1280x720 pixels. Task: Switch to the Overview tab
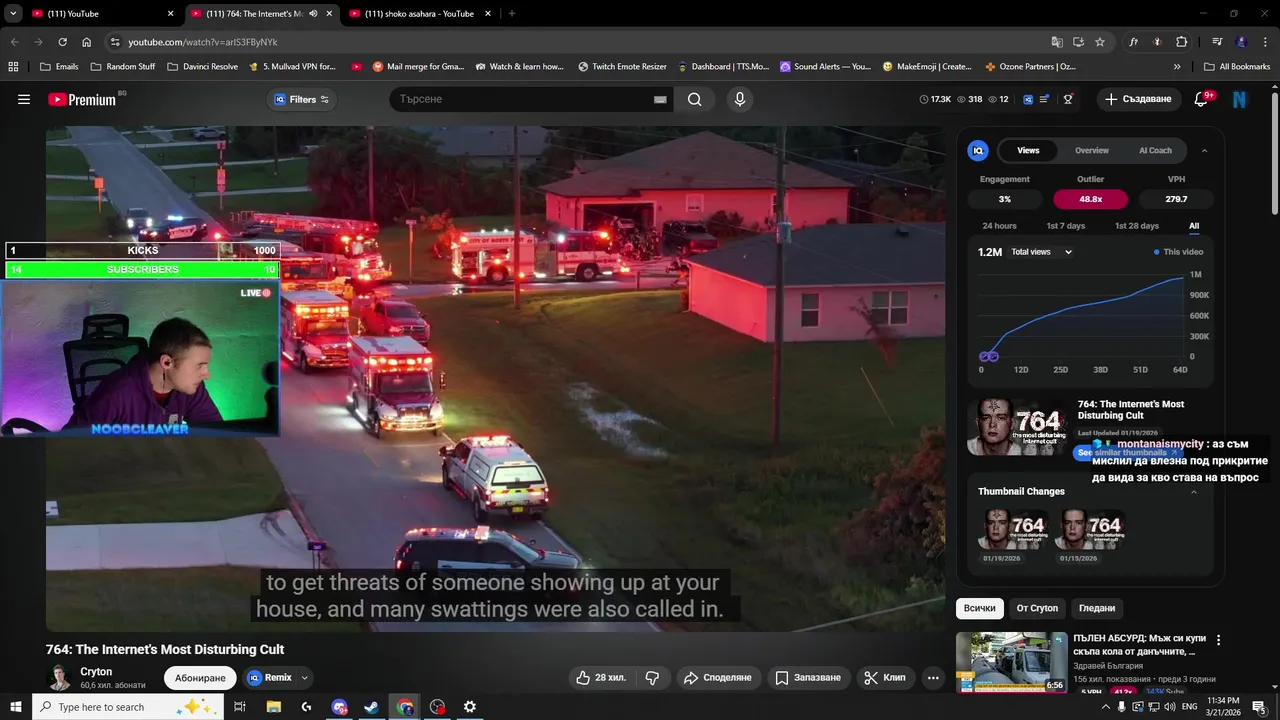(1092, 150)
